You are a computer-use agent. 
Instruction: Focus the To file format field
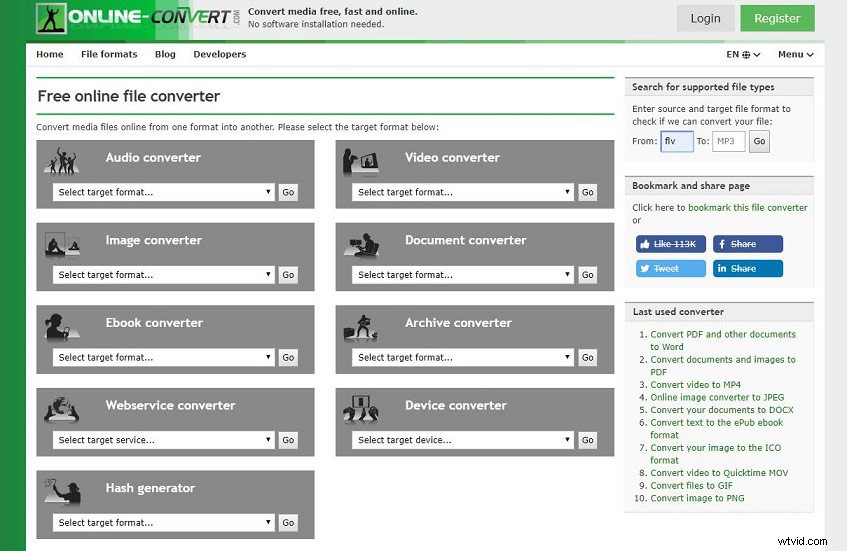729,142
